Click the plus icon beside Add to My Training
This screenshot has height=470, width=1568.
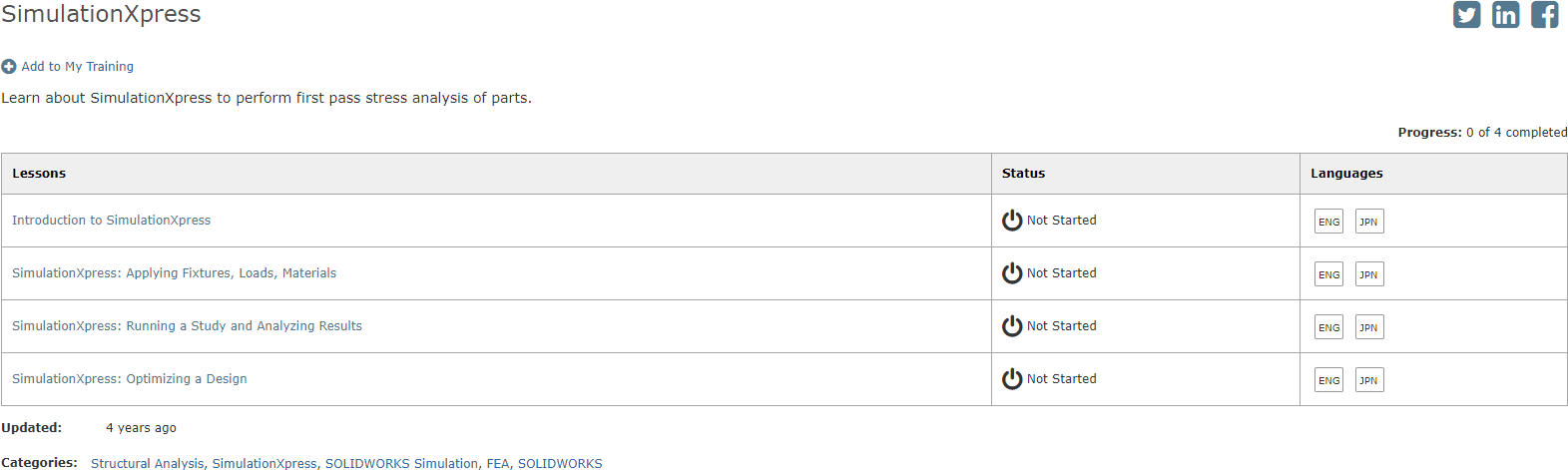tap(9, 67)
